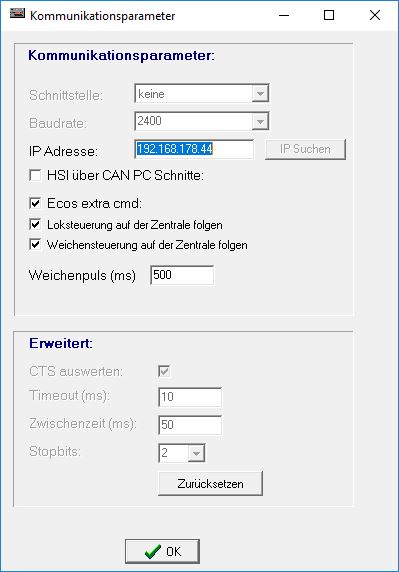Click the app icon in the title bar

(x=17, y=14)
